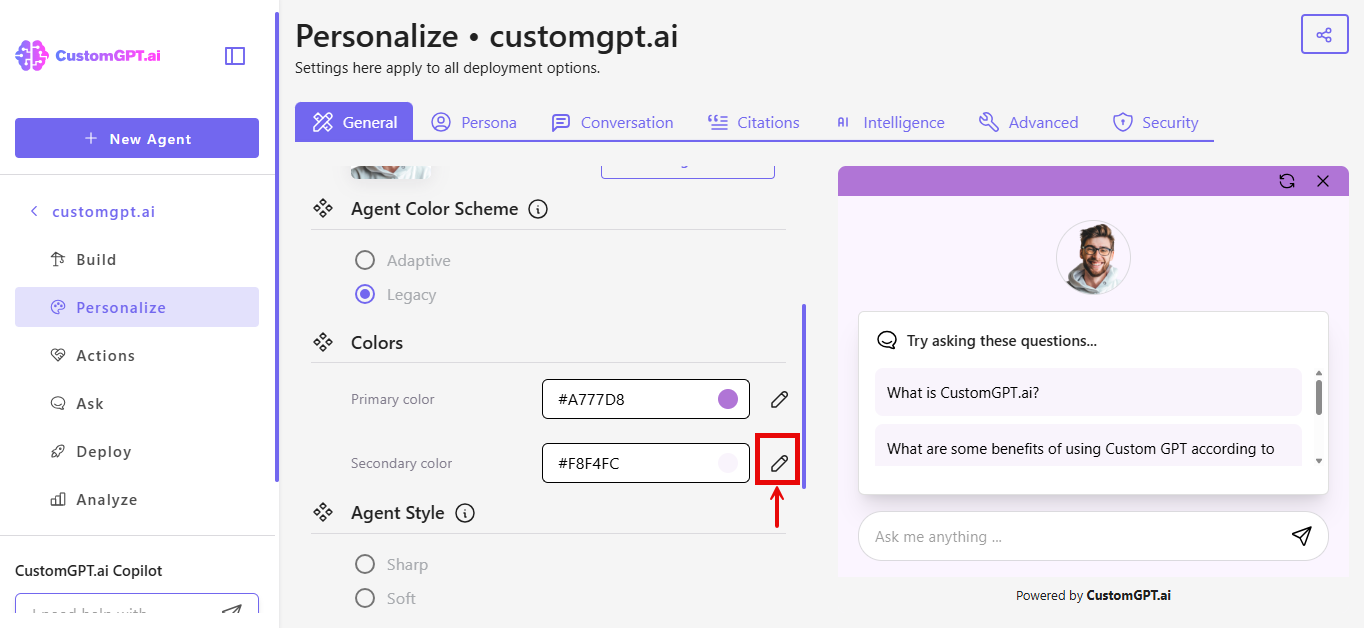
Task: Select the Sharp agent style option
Action: (x=365, y=563)
